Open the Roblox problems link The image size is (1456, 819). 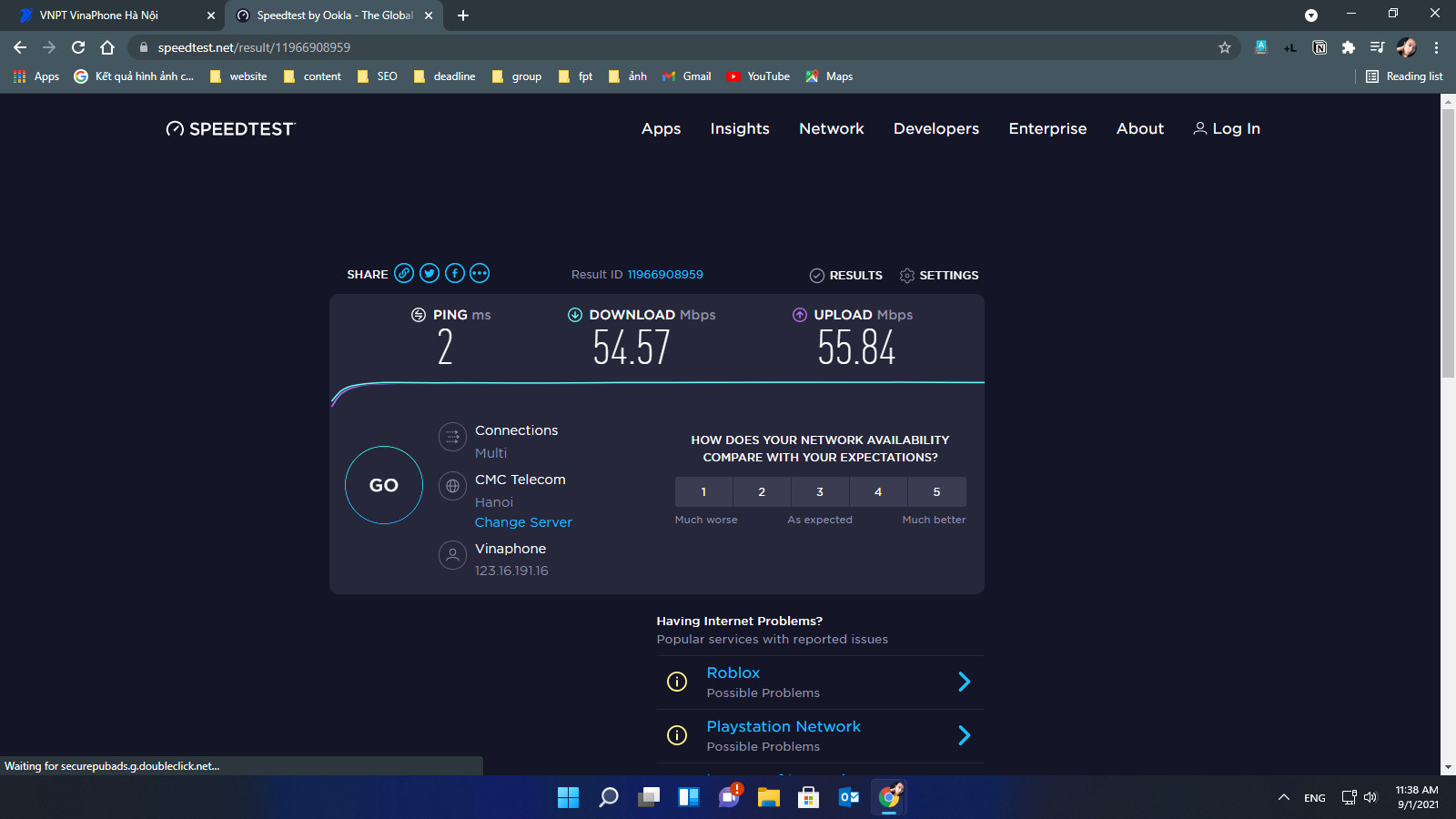(733, 672)
